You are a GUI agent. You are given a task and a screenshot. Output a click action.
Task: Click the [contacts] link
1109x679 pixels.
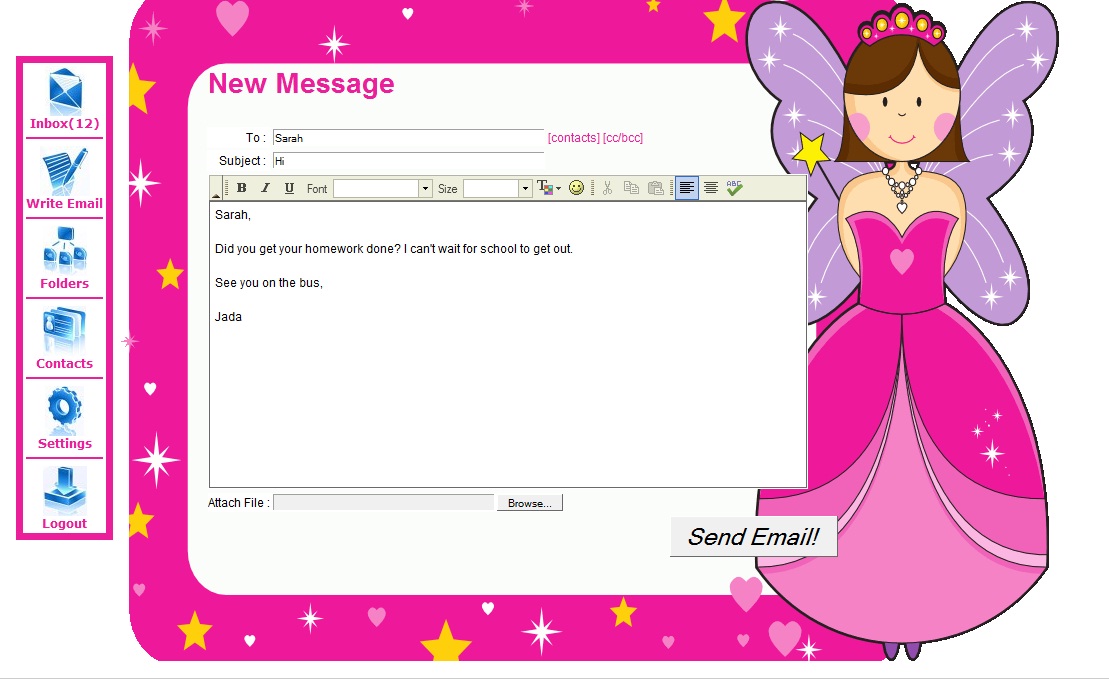point(573,138)
